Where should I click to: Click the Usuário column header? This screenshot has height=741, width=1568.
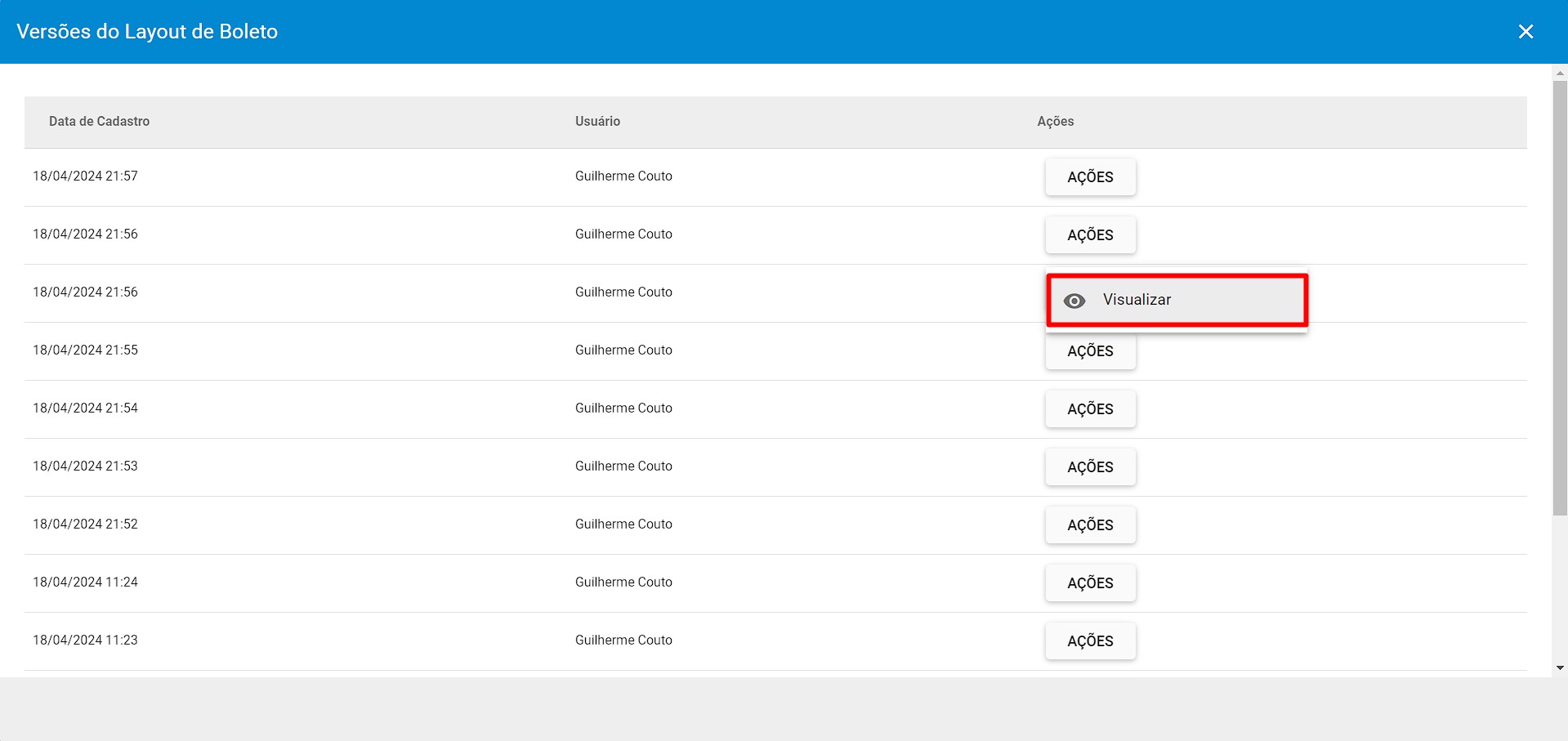[596, 121]
